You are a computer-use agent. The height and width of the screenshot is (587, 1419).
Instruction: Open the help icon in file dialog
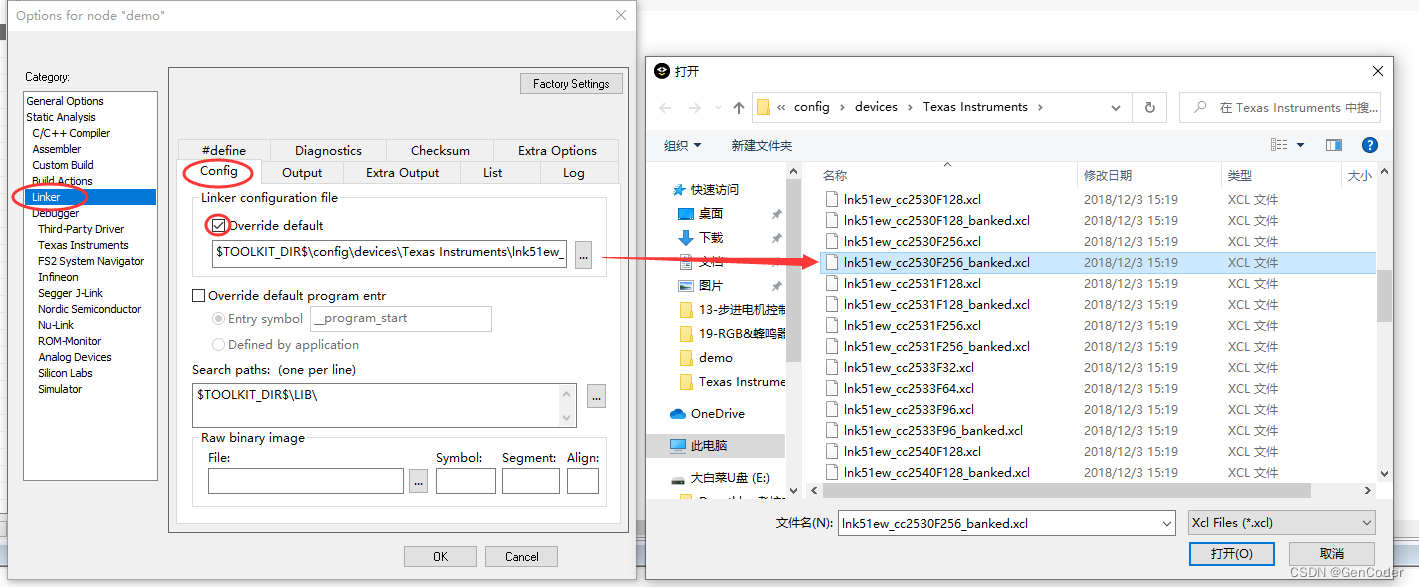click(x=1370, y=145)
